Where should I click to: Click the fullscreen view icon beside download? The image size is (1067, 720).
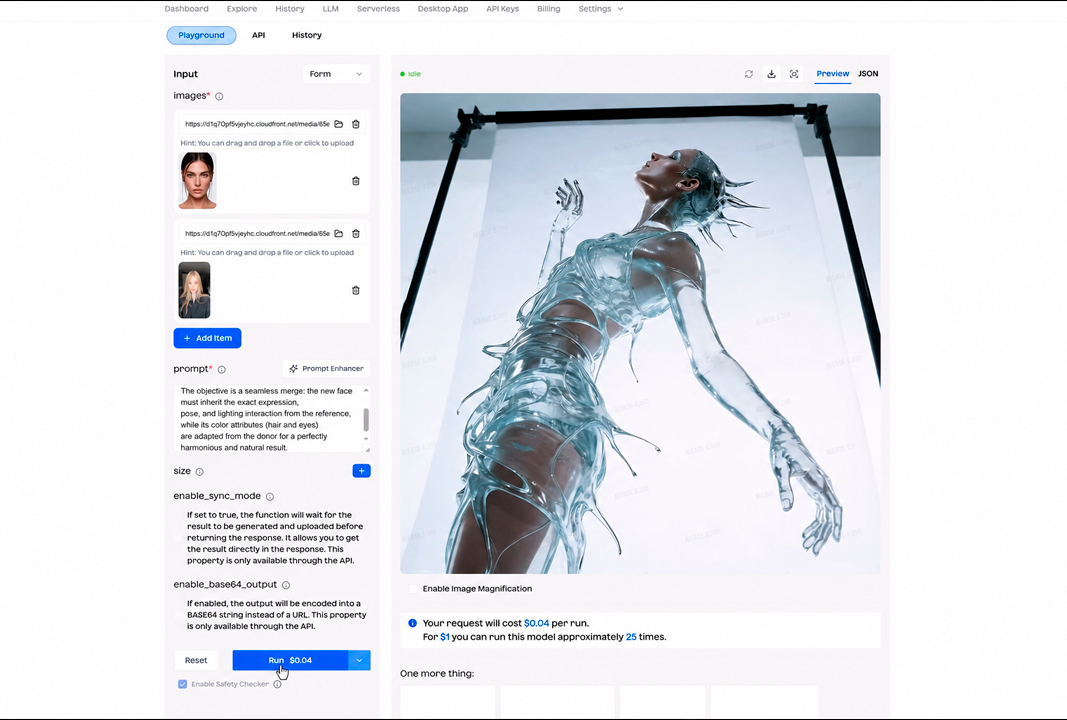pyautogui.click(x=793, y=74)
